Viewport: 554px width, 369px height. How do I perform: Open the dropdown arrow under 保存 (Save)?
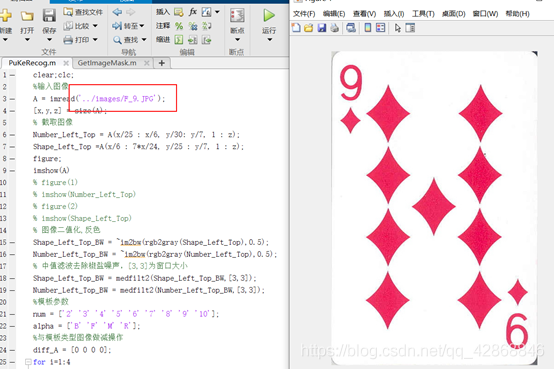(49, 40)
